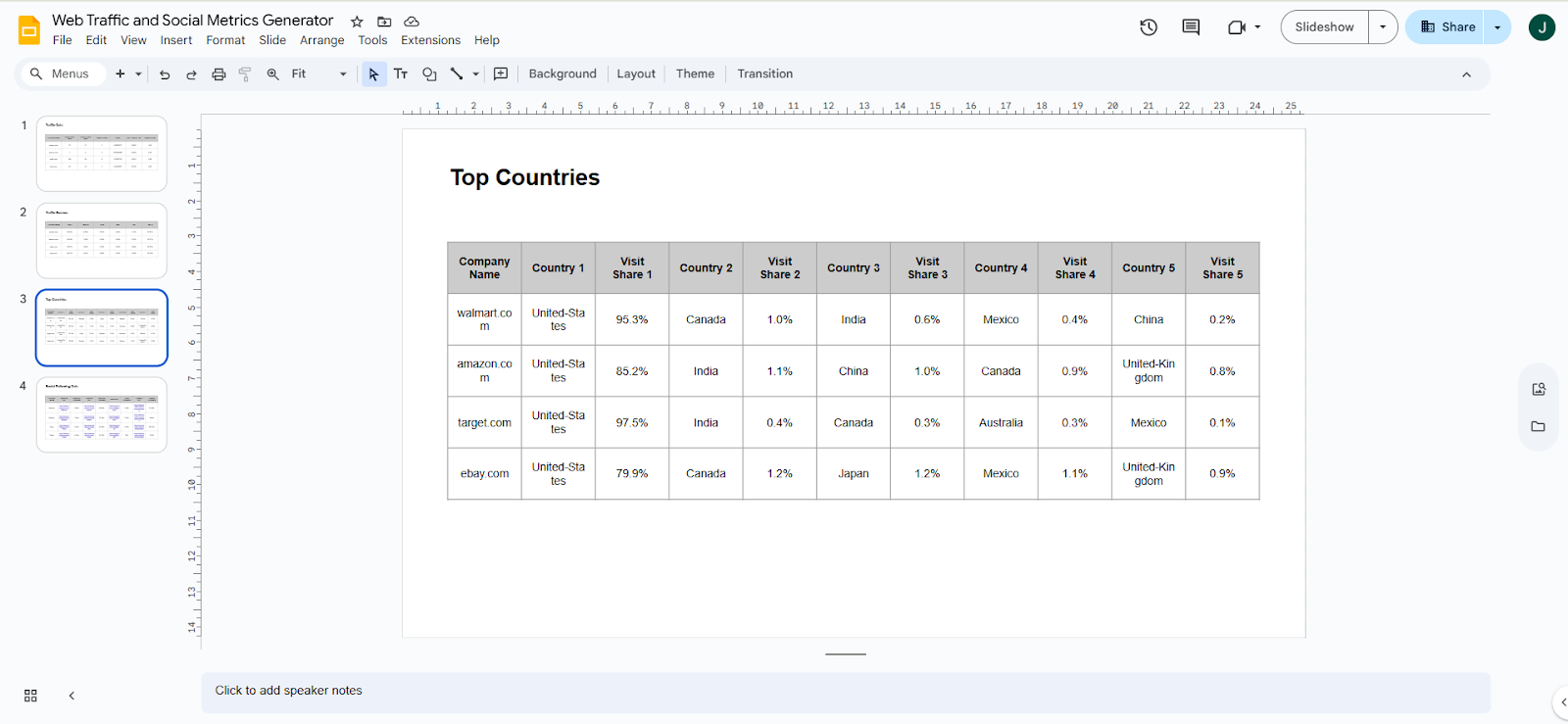This screenshot has height=724, width=1568.
Task: Open Share options dropdown arrow
Action: [1497, 27]
